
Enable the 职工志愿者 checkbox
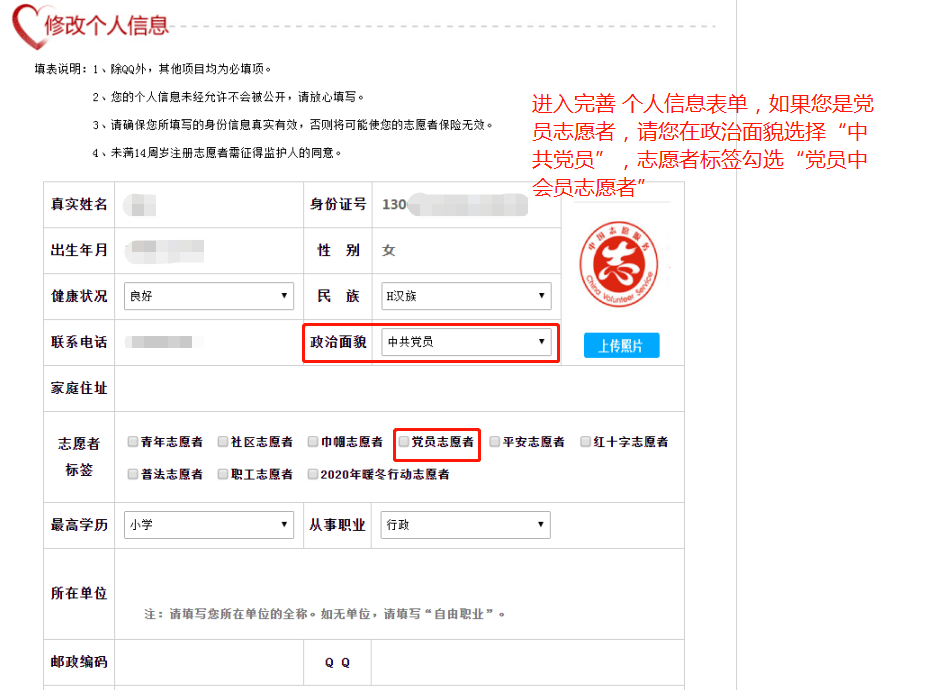click(223, 474)
